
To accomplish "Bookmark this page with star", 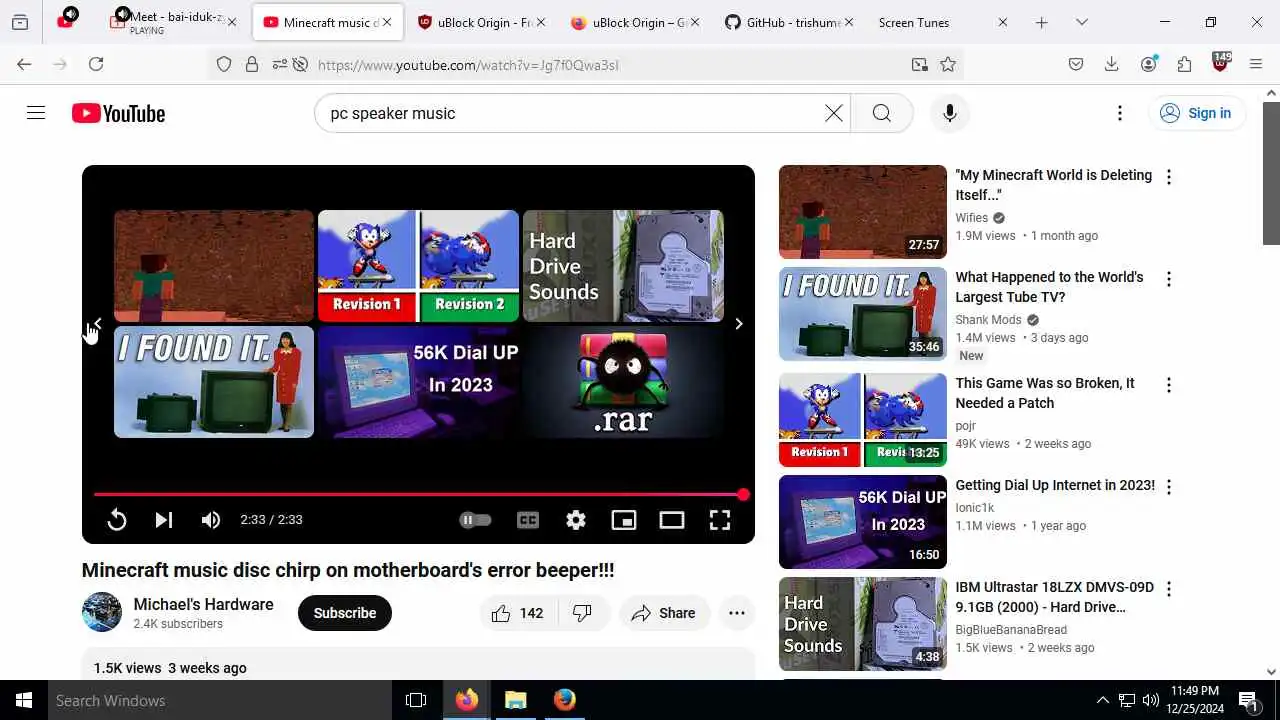I will (948, 64).
